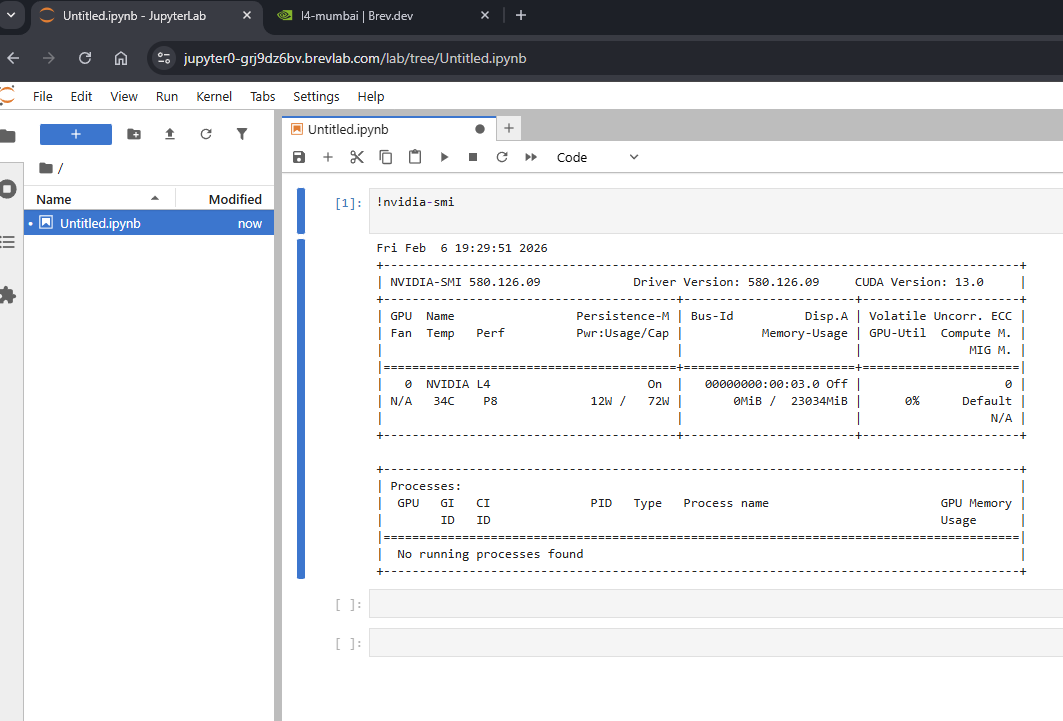This screenshot has height=721, width=1063.
Task: Click 'No running processes found' text
Action: pyautogui.click(x=490, y=554)
